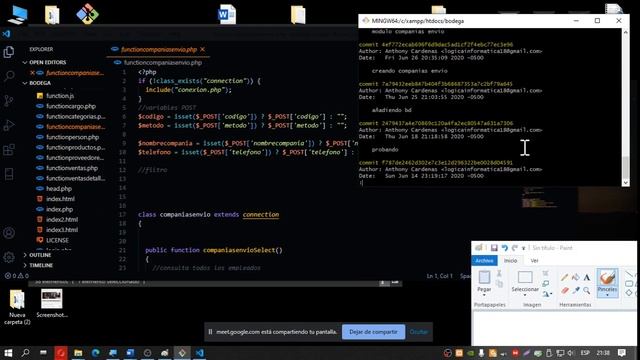Close functioncompaniase file in Open Editors
Viewport: 640px width, 360px height.
(32, 73)
